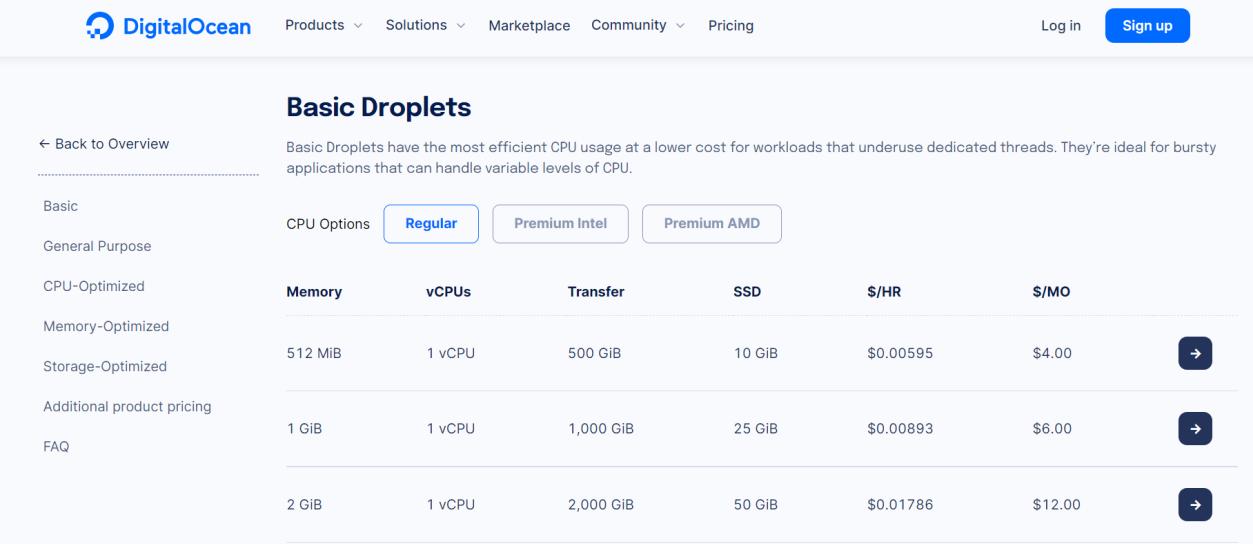Click arrow button for 512 MiB droplet
1253x544 pixels.
click(1195, 353)
